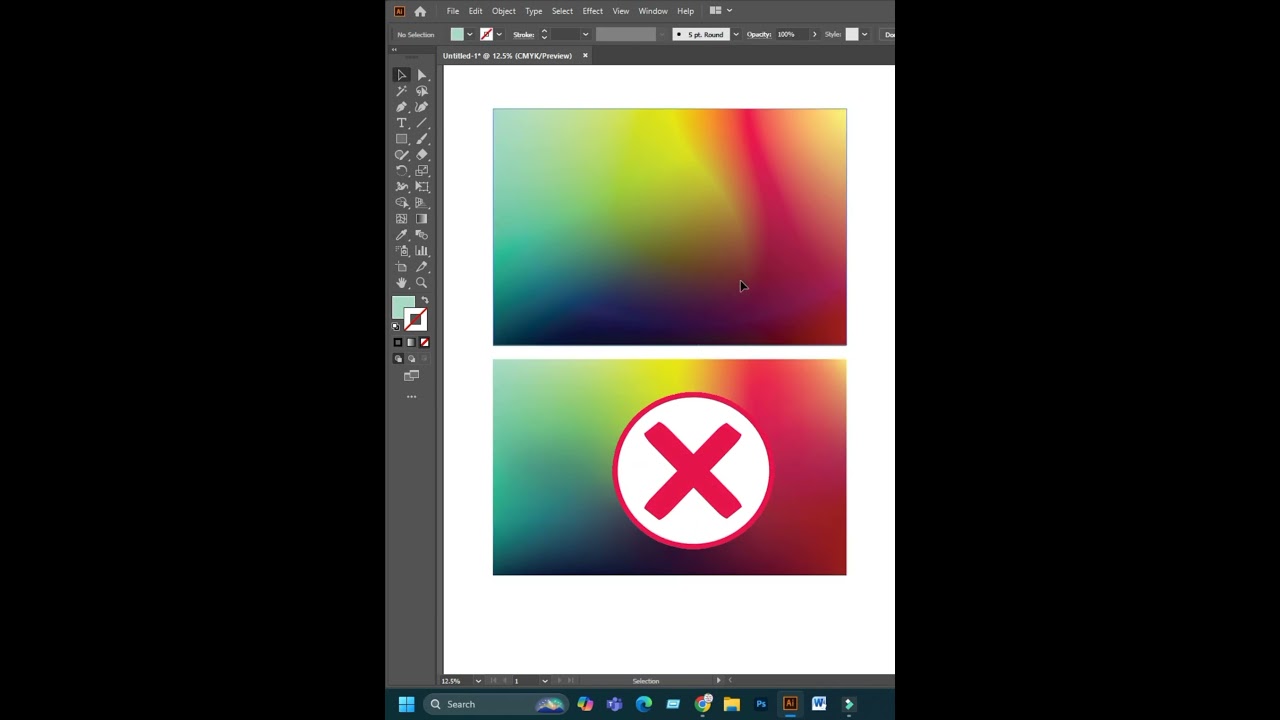Select the Artboard tool
Image resolution: width=1280 pixels, height=720 pixels.
tap(402, 267)
